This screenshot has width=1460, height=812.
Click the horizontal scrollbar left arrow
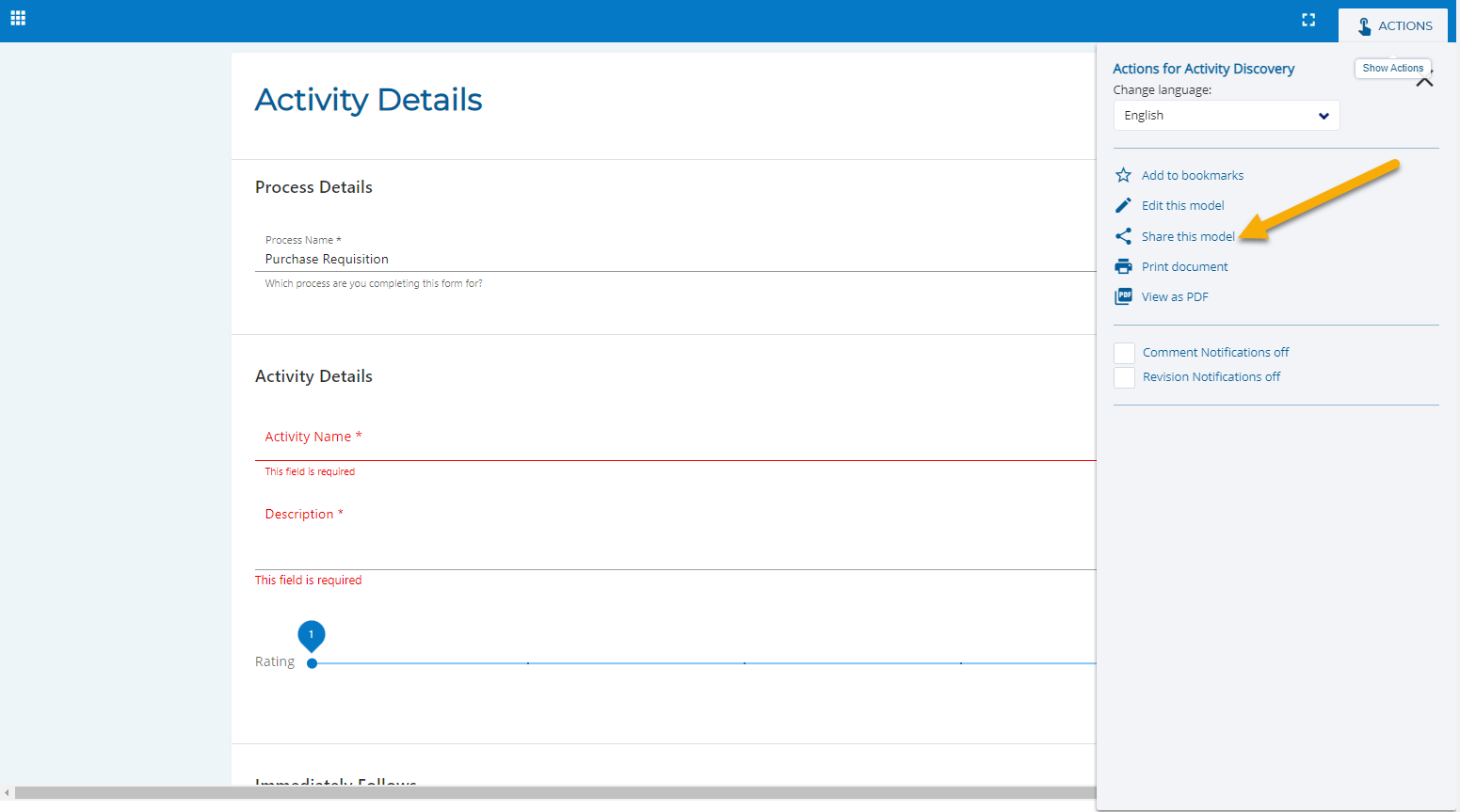click(8, 793)
